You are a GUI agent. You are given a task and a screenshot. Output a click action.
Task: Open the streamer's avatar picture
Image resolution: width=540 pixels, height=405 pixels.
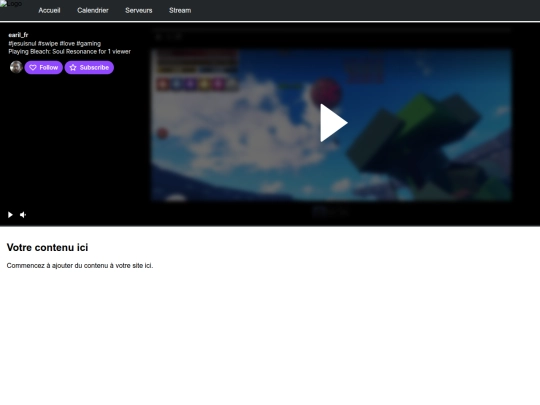click(16, 67)
